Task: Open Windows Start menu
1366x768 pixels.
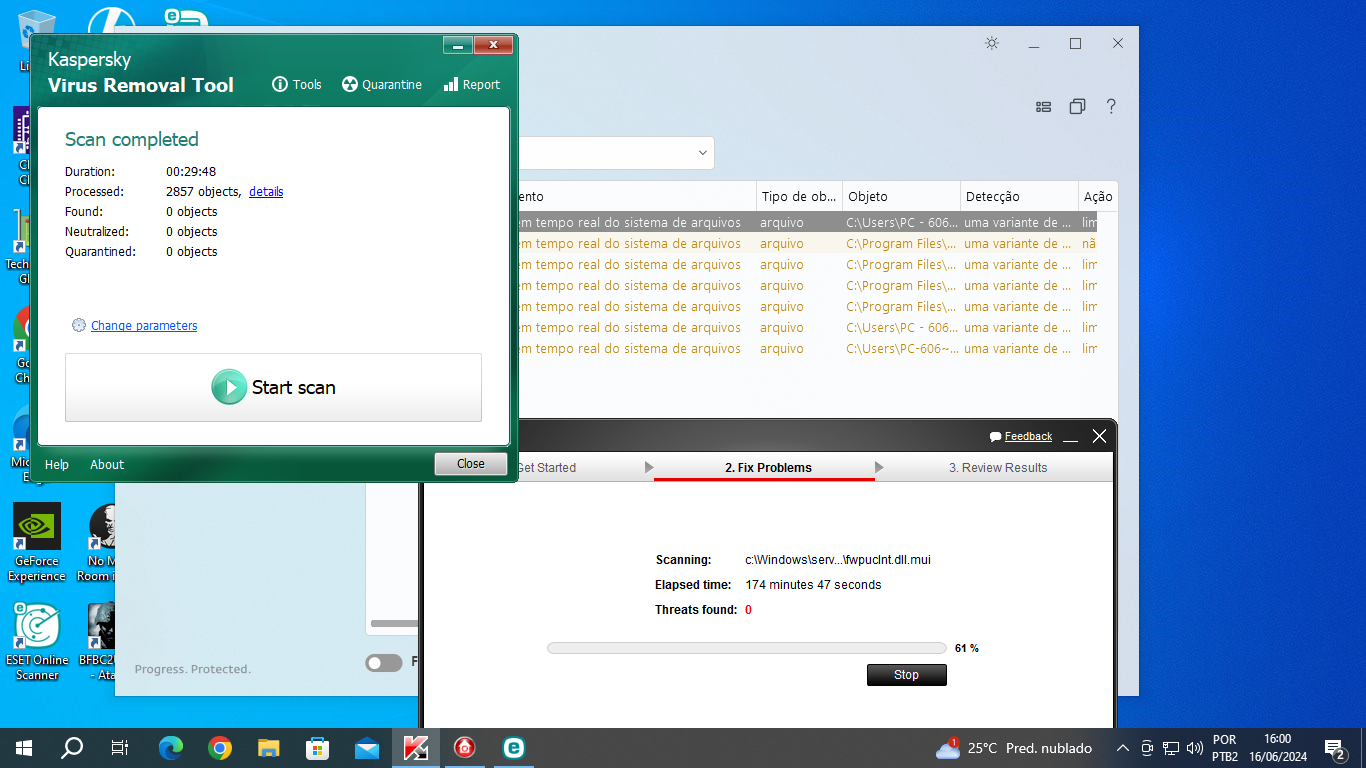Action: click(x=24, y=747)
